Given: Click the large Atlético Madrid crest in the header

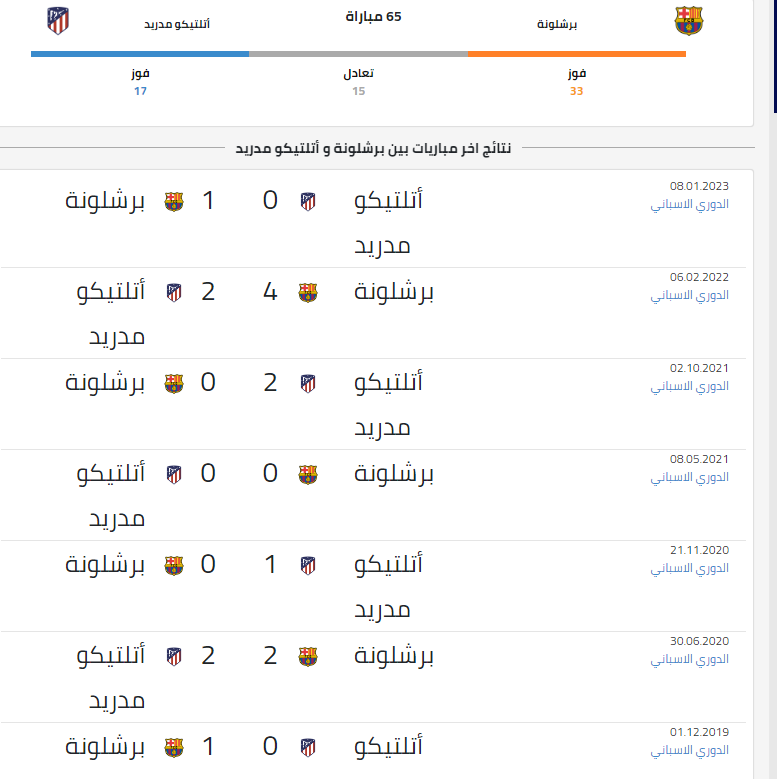Looking at the screenshot, I should 58,21.
